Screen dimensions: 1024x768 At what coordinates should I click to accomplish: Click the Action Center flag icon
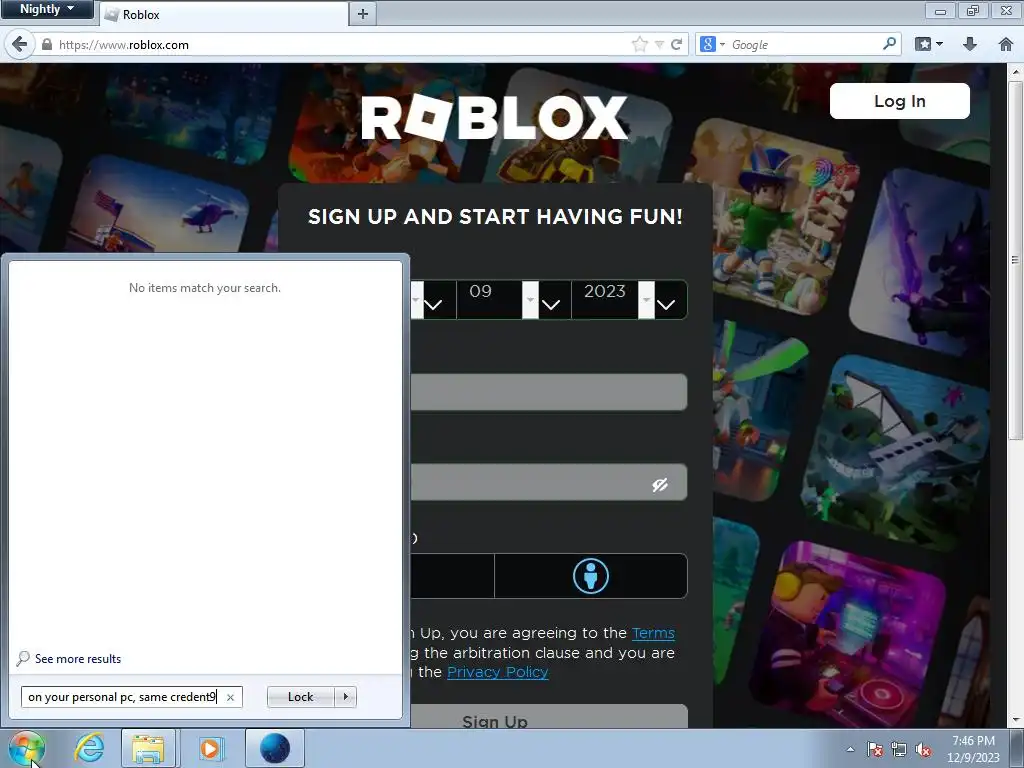pos(875,749)
